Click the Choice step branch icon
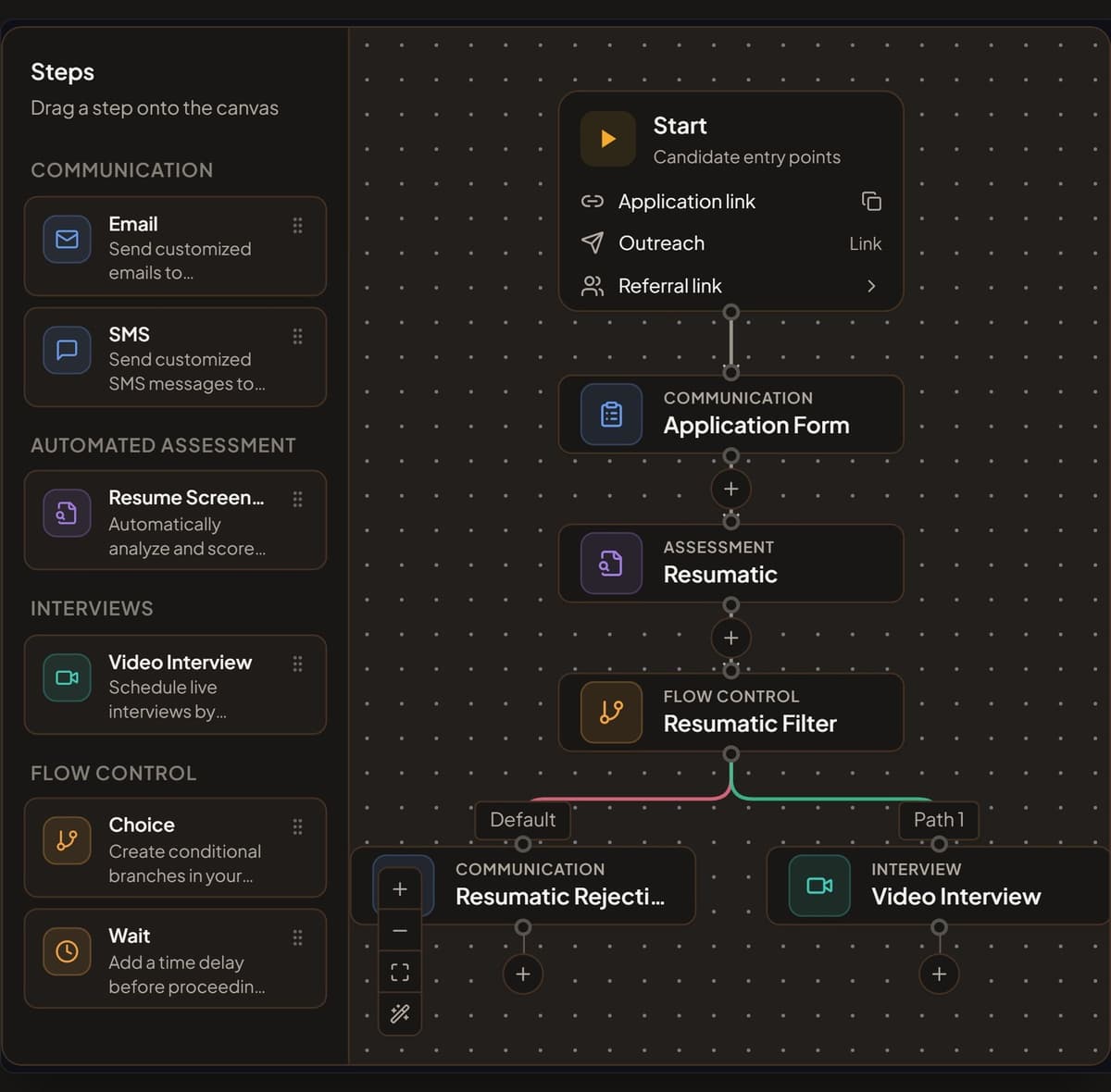1111x1092 pixels. [x=67, y=840]
